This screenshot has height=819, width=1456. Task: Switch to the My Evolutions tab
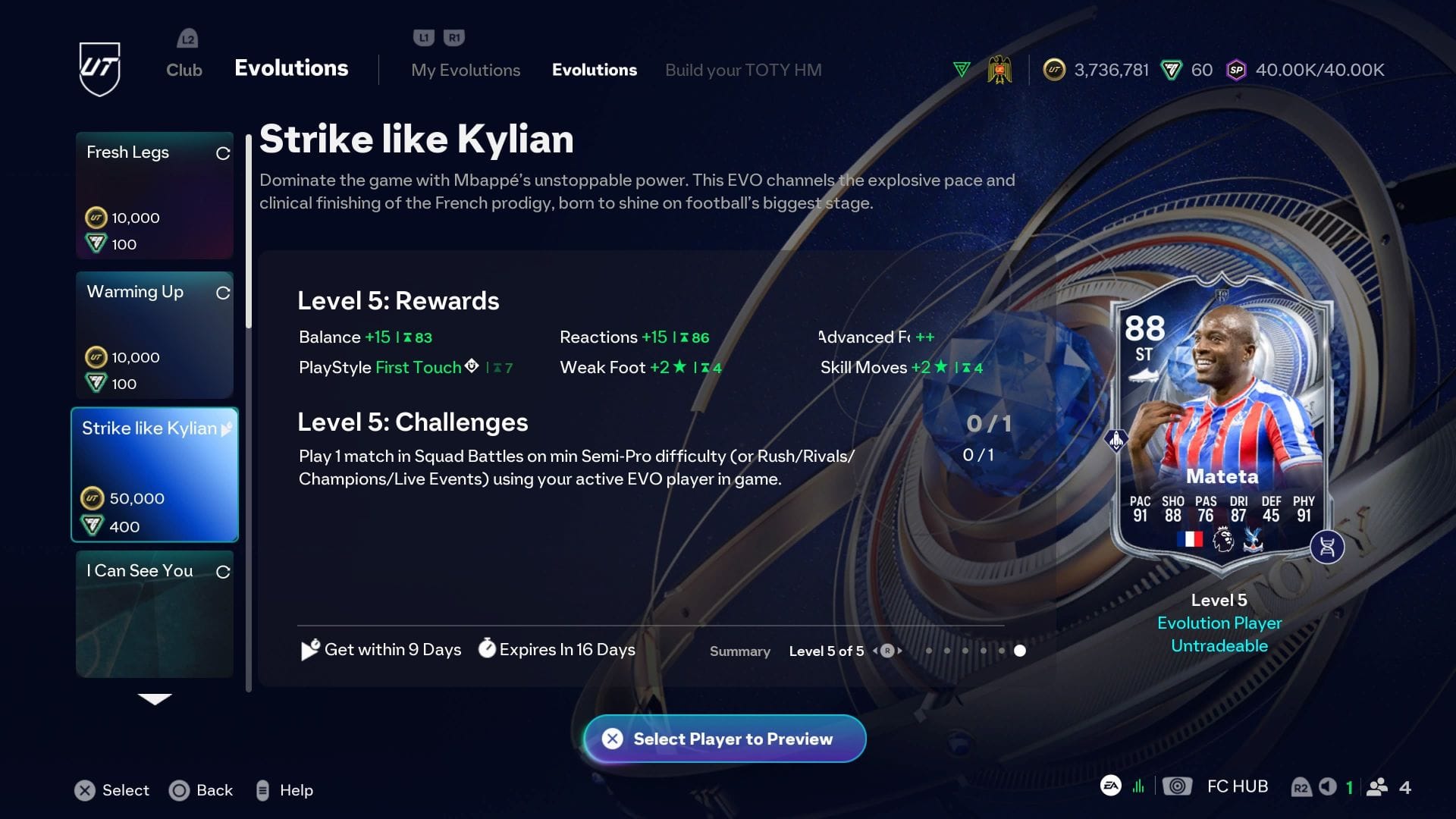pos(466,70)
